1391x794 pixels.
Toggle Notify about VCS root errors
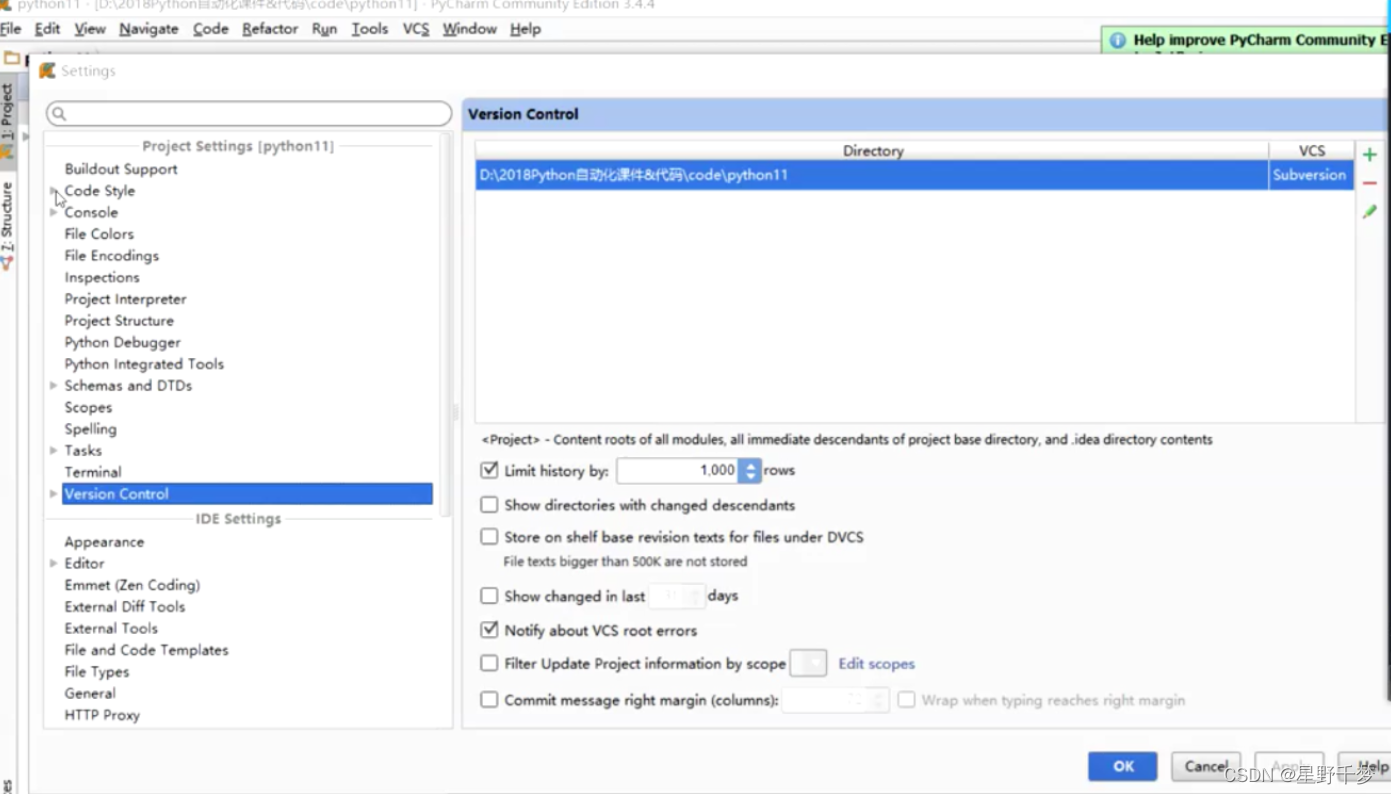pyautogui.click(x=489, y=630)
